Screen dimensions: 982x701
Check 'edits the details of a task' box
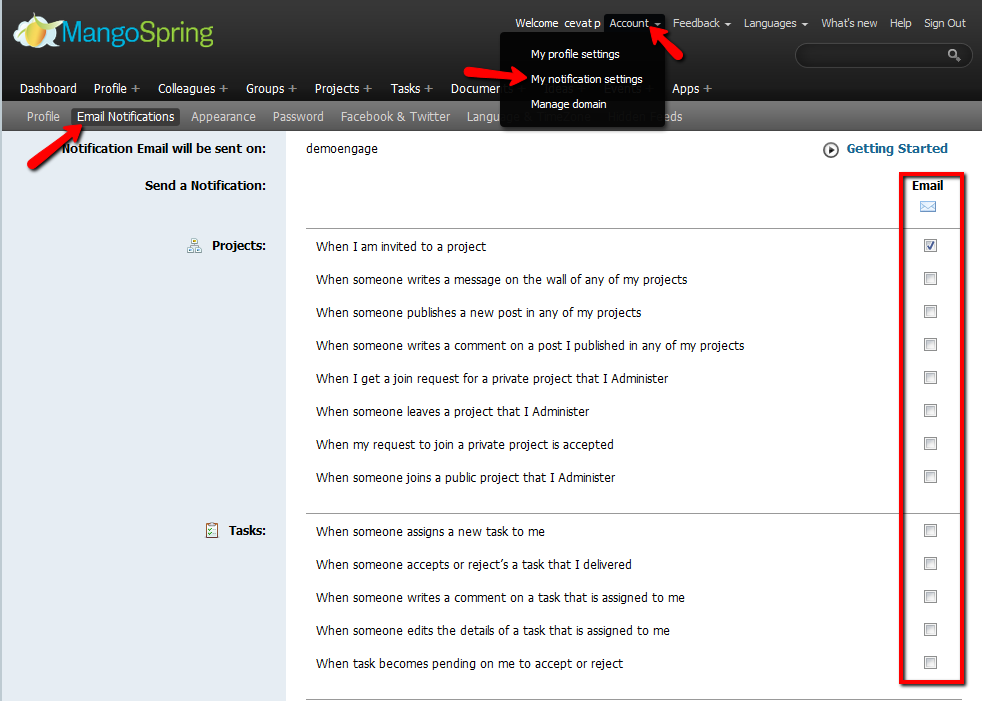coord(931,630)
